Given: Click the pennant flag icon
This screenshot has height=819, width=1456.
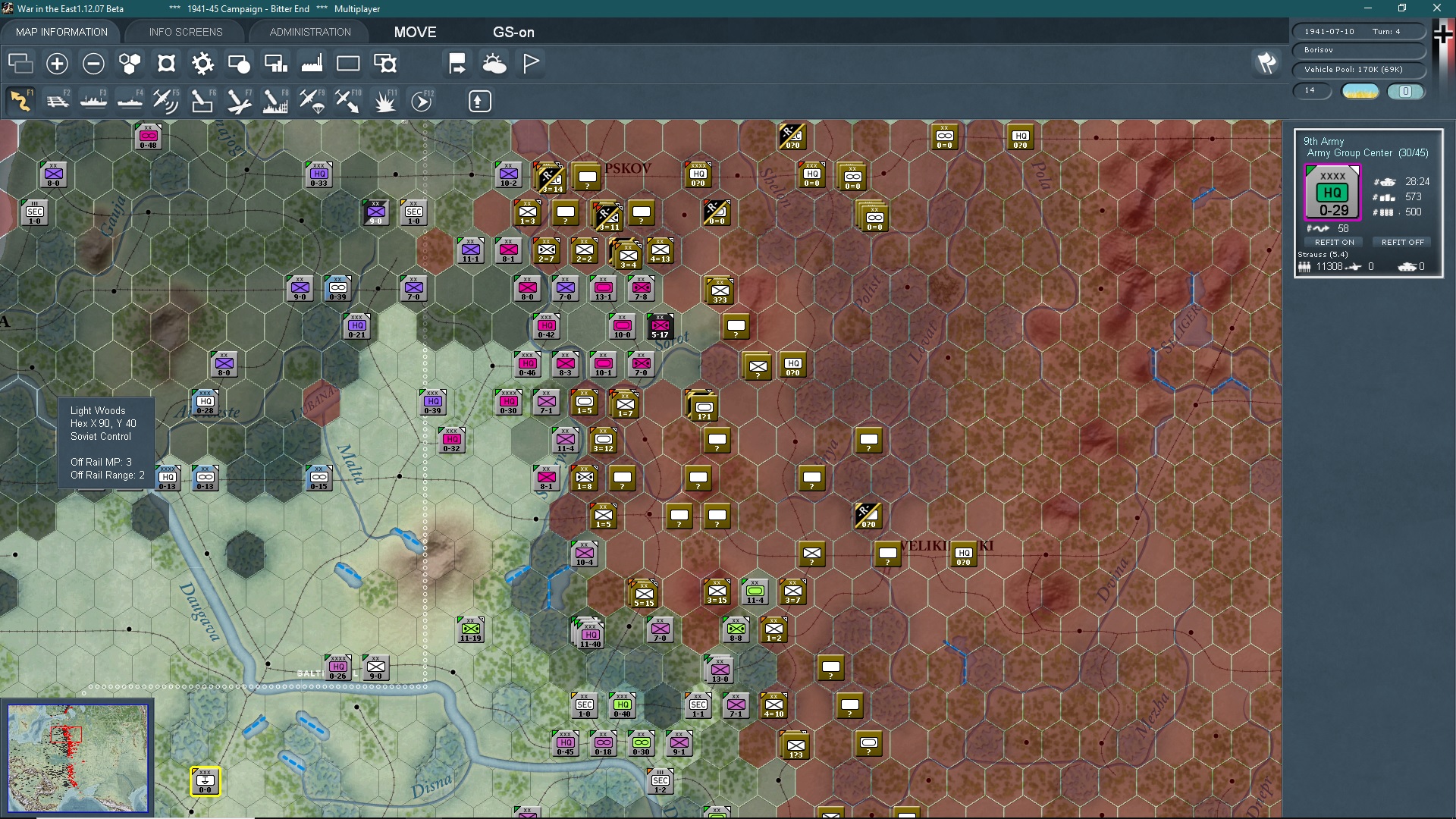Looking at the screenshot, I should pos(531,63).
